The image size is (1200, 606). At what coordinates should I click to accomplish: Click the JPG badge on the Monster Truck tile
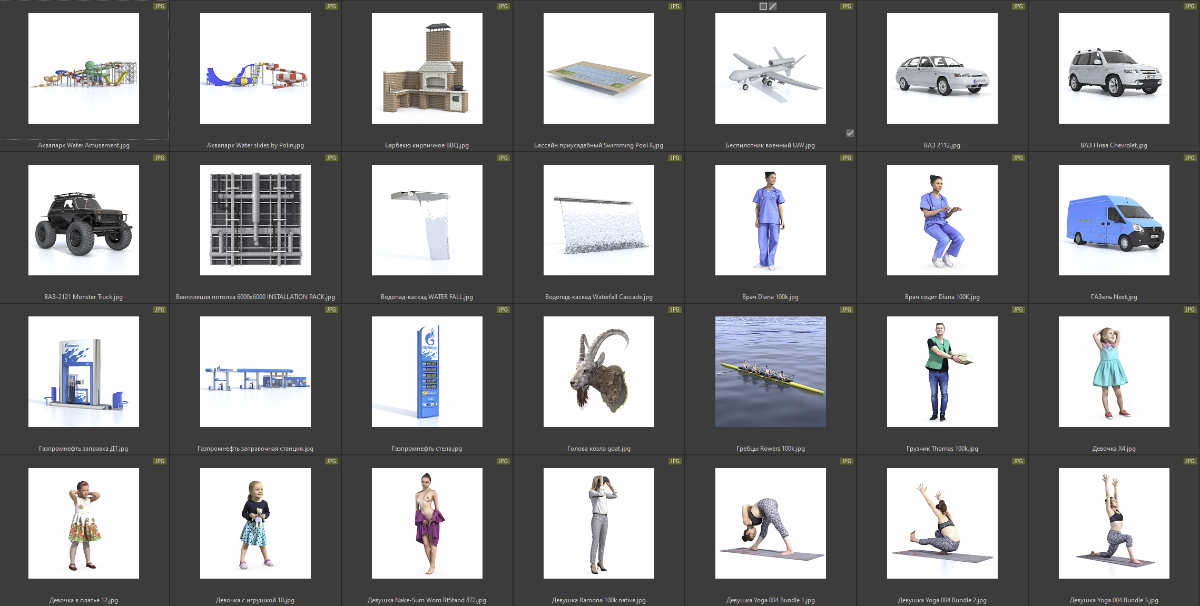pos(160,158)
